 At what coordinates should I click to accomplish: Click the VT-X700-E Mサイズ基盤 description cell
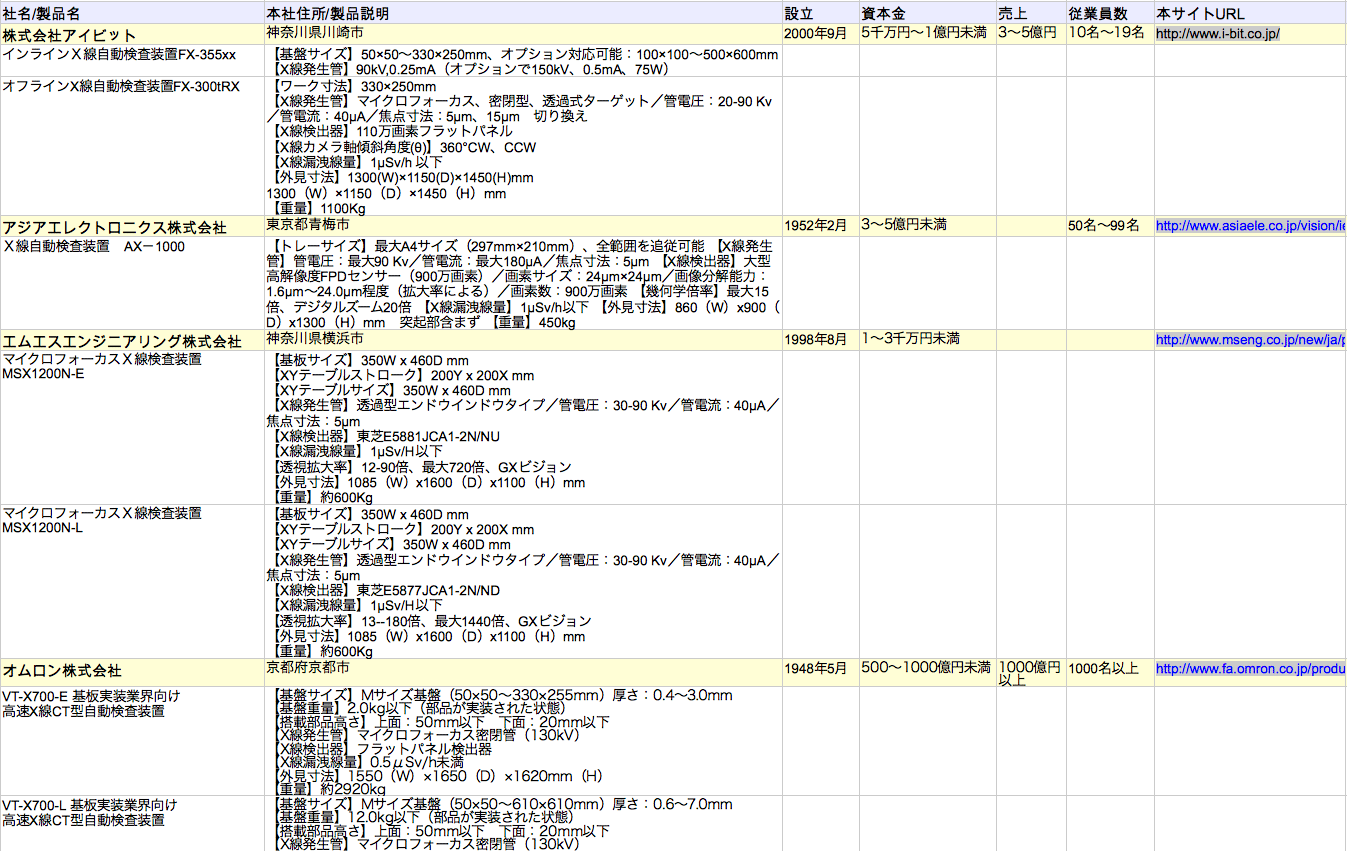(523, 741)
